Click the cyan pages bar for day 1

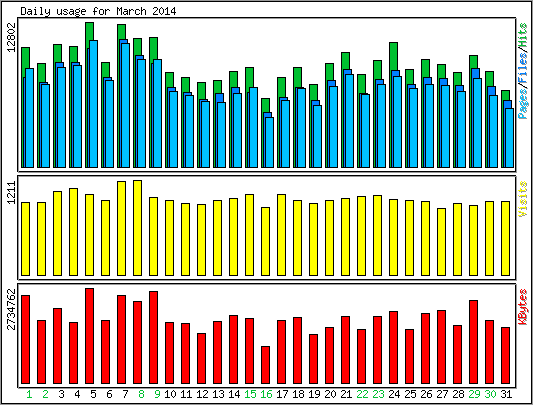point(30,118)
